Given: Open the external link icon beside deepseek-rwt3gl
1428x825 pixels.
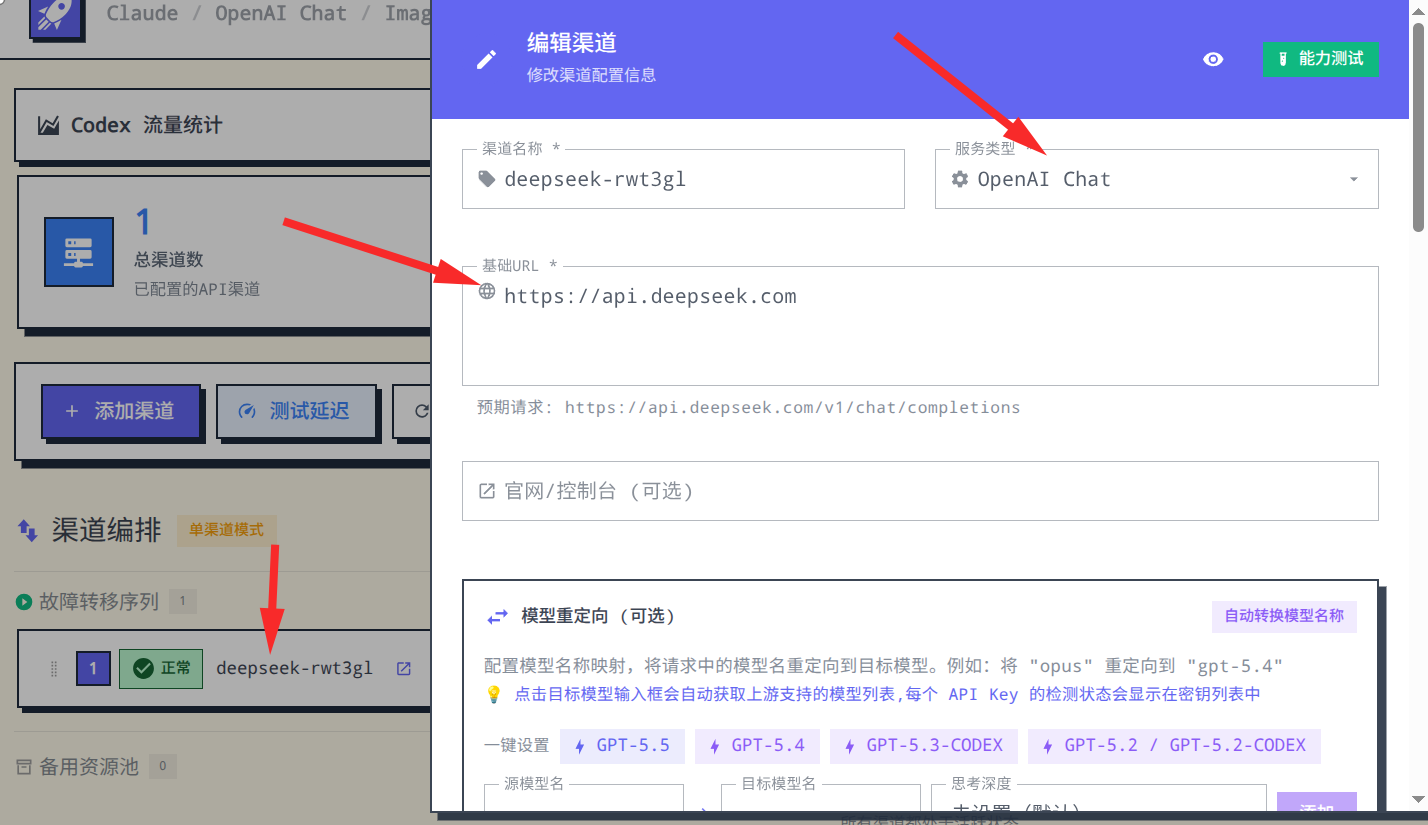Looking at the screenshot, I should coord(404,669).
